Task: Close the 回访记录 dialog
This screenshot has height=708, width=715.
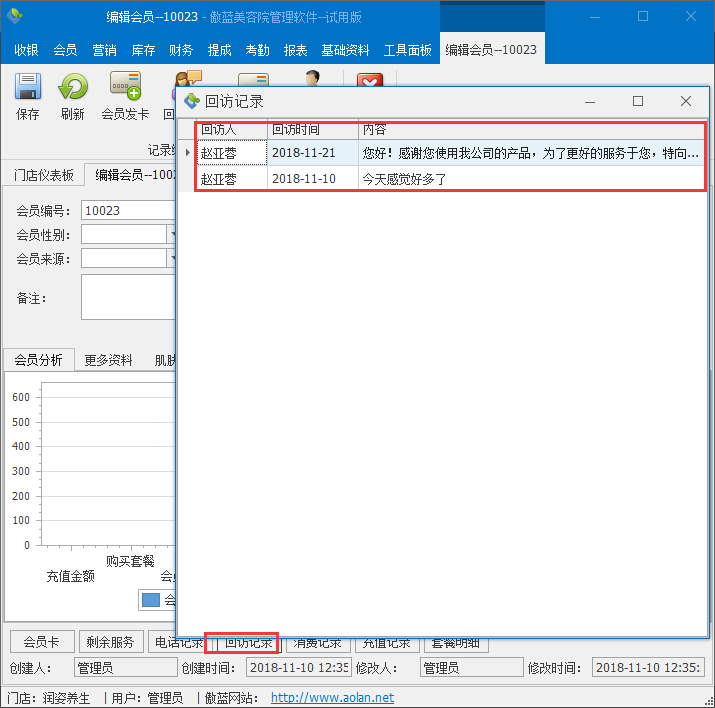Action: click(686, 101)
